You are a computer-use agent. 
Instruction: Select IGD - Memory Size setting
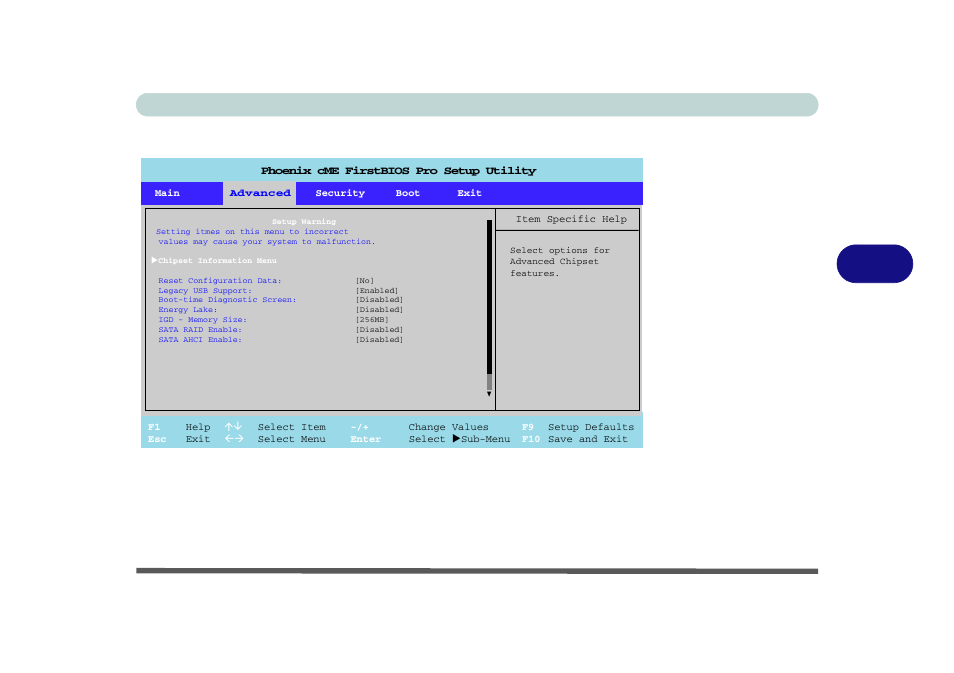(202, 319)
